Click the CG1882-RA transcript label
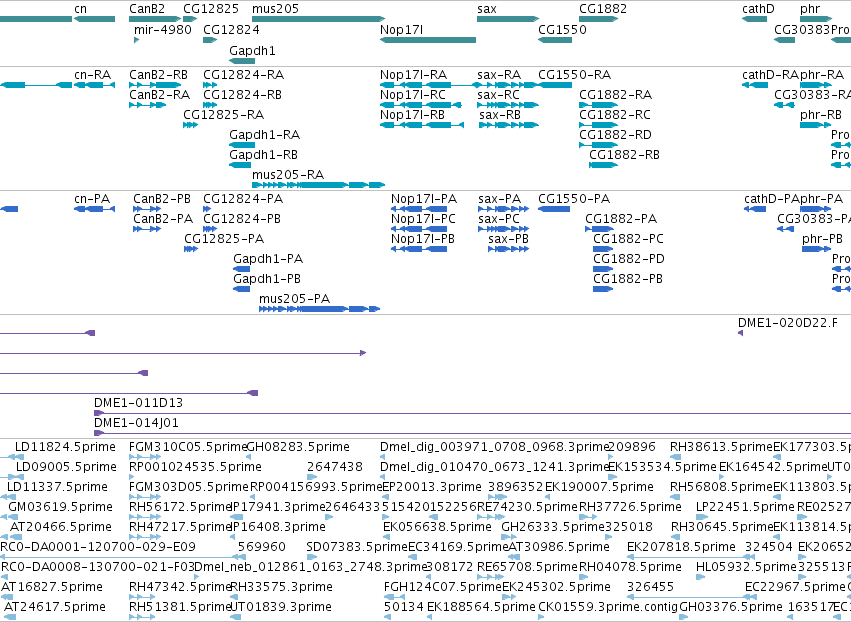The height and width of the screenshot is (622, 851). pyautogui.click(x=615, y=95)
